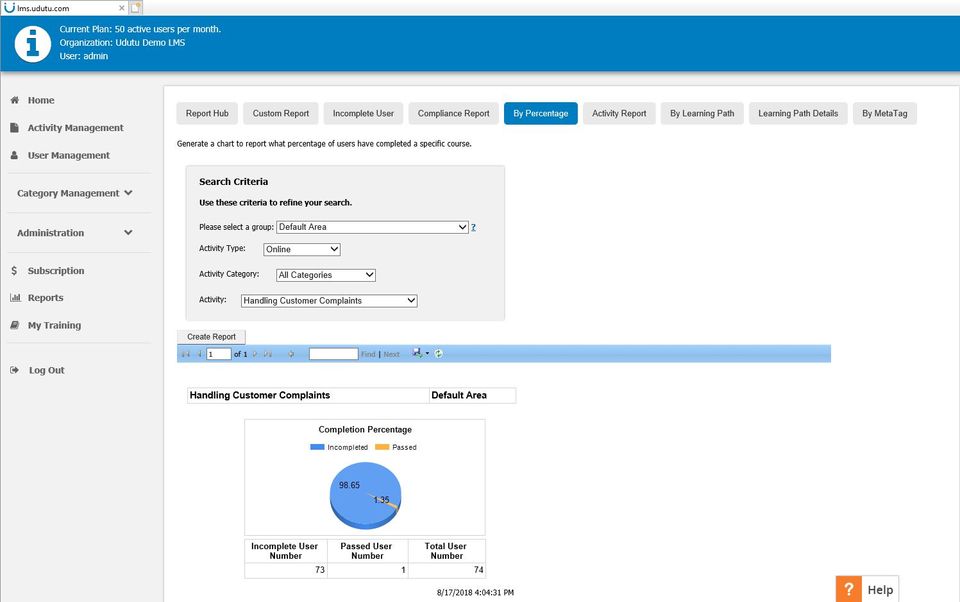Click the Reports bar chart icon
This screenshot has height=602, width=960.
pos(15,298)
